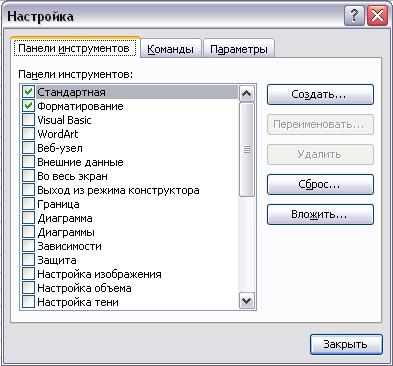Turn on the Граница toolbar
This screenshot has width=393, height=366.
tap(28, 204)
